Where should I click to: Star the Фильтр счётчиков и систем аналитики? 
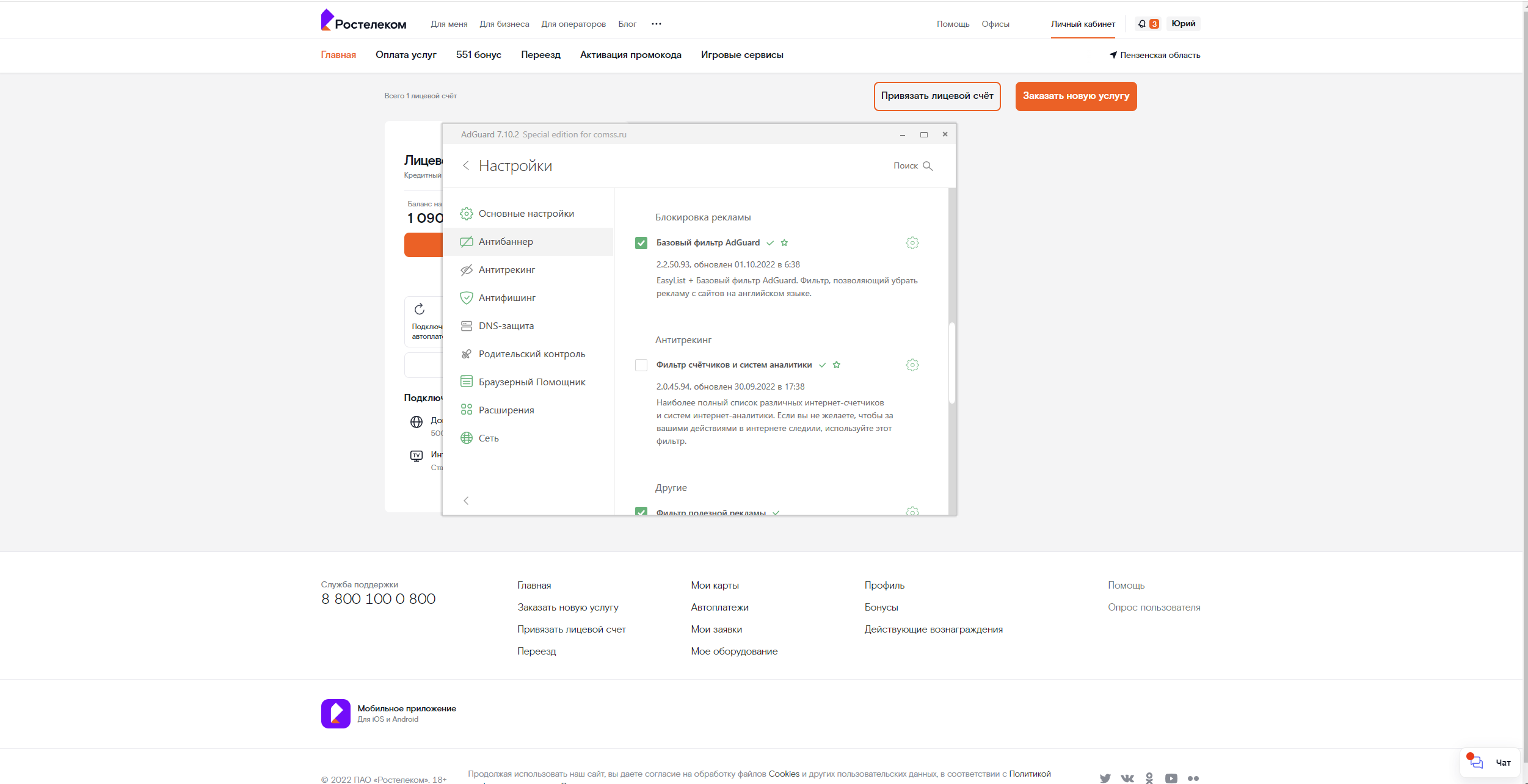837,365
